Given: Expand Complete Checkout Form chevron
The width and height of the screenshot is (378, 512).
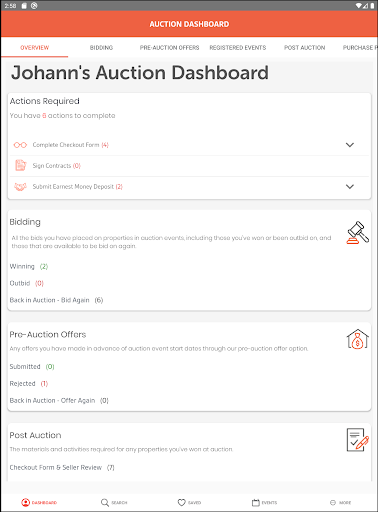Looking at the screenshot, I should pos(350,145).
